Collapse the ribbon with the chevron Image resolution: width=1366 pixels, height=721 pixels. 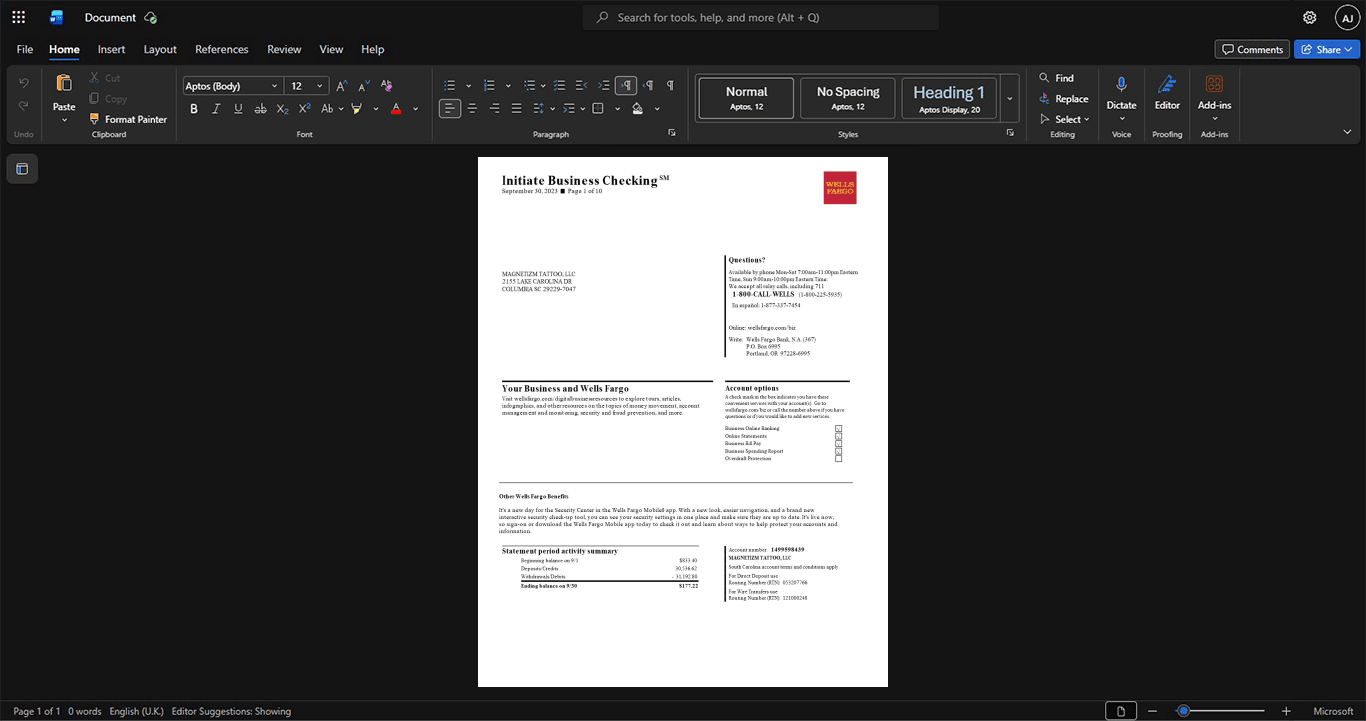(1347, 132)
